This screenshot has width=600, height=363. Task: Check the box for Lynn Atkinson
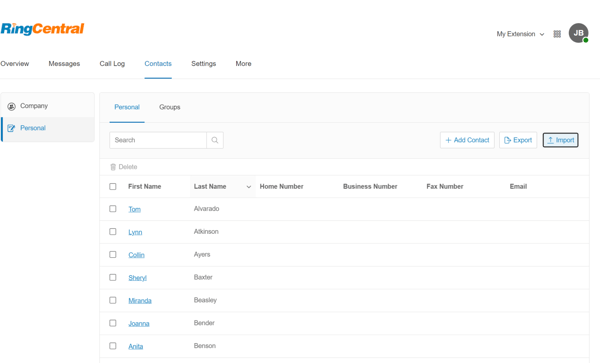point(112,231)
